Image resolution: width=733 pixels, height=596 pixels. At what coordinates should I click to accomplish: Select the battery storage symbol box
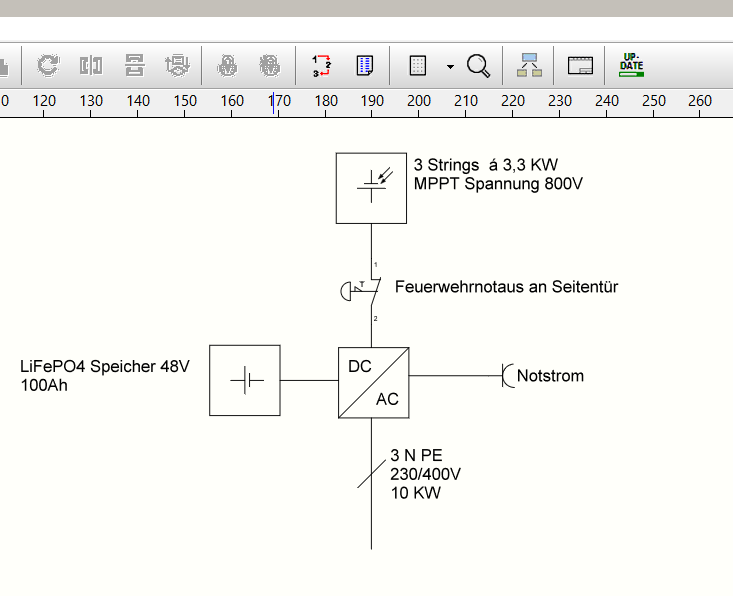(x=245, y=381)
